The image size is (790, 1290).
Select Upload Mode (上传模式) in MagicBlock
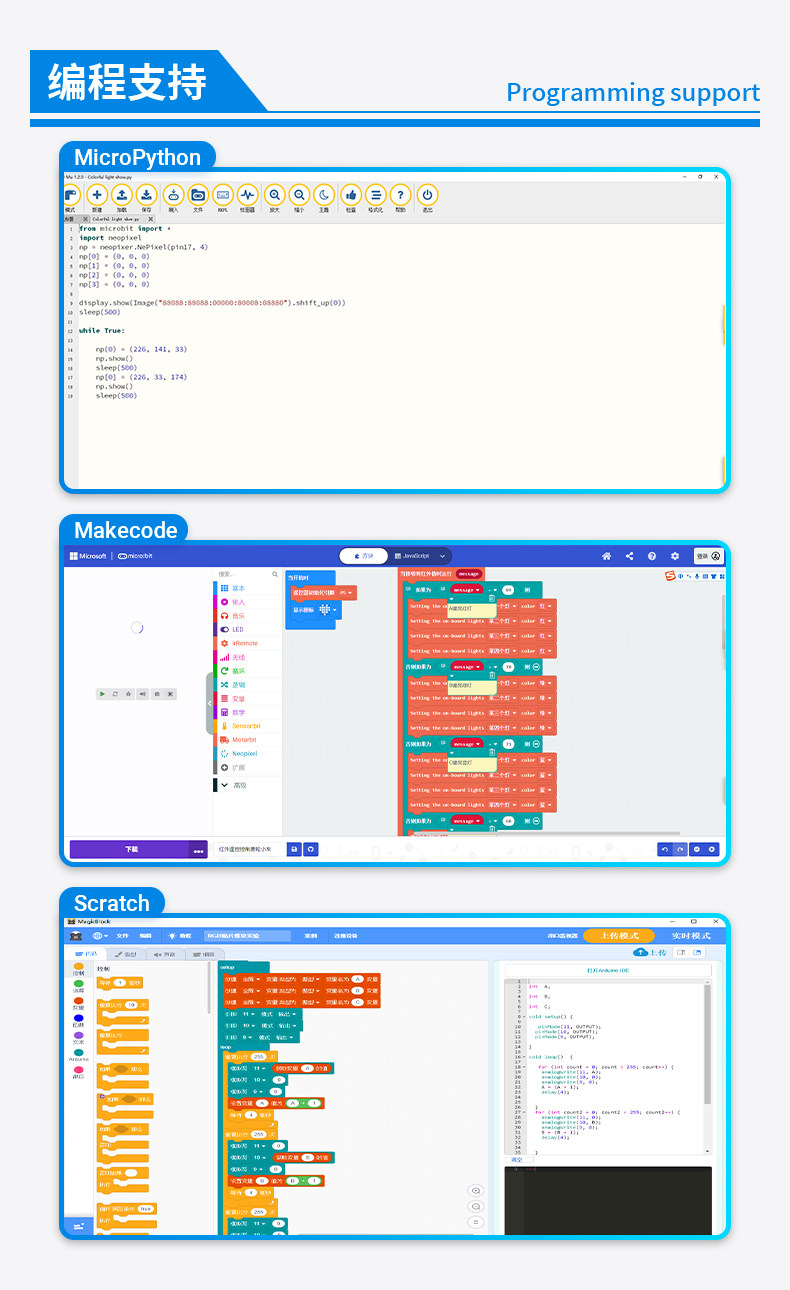(x=618, y=936)
